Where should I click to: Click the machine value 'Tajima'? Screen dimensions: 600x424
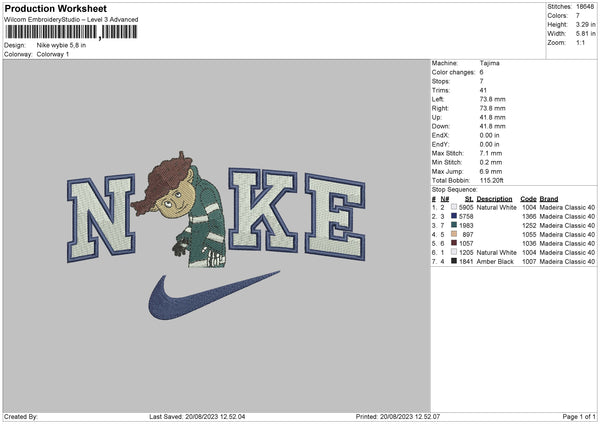(x=489, y=63)
